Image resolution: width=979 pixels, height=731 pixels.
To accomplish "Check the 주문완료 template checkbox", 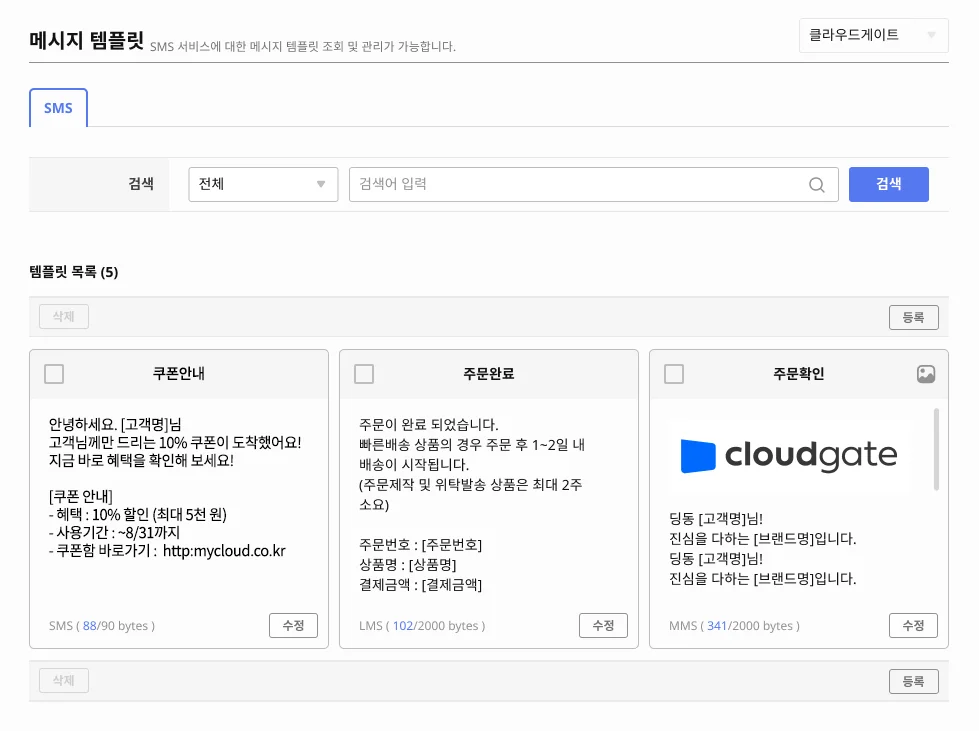I will (x=364, y=373).
